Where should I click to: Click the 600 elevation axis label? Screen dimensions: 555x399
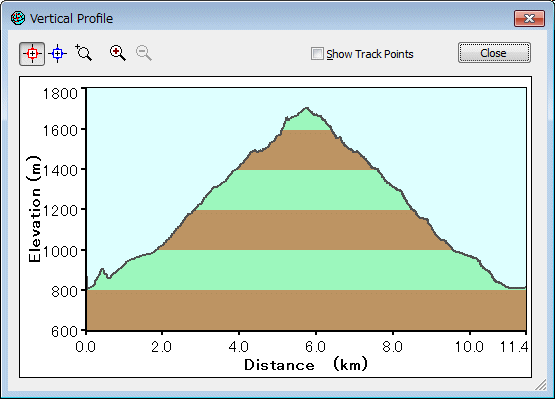[x=64, y=332]
